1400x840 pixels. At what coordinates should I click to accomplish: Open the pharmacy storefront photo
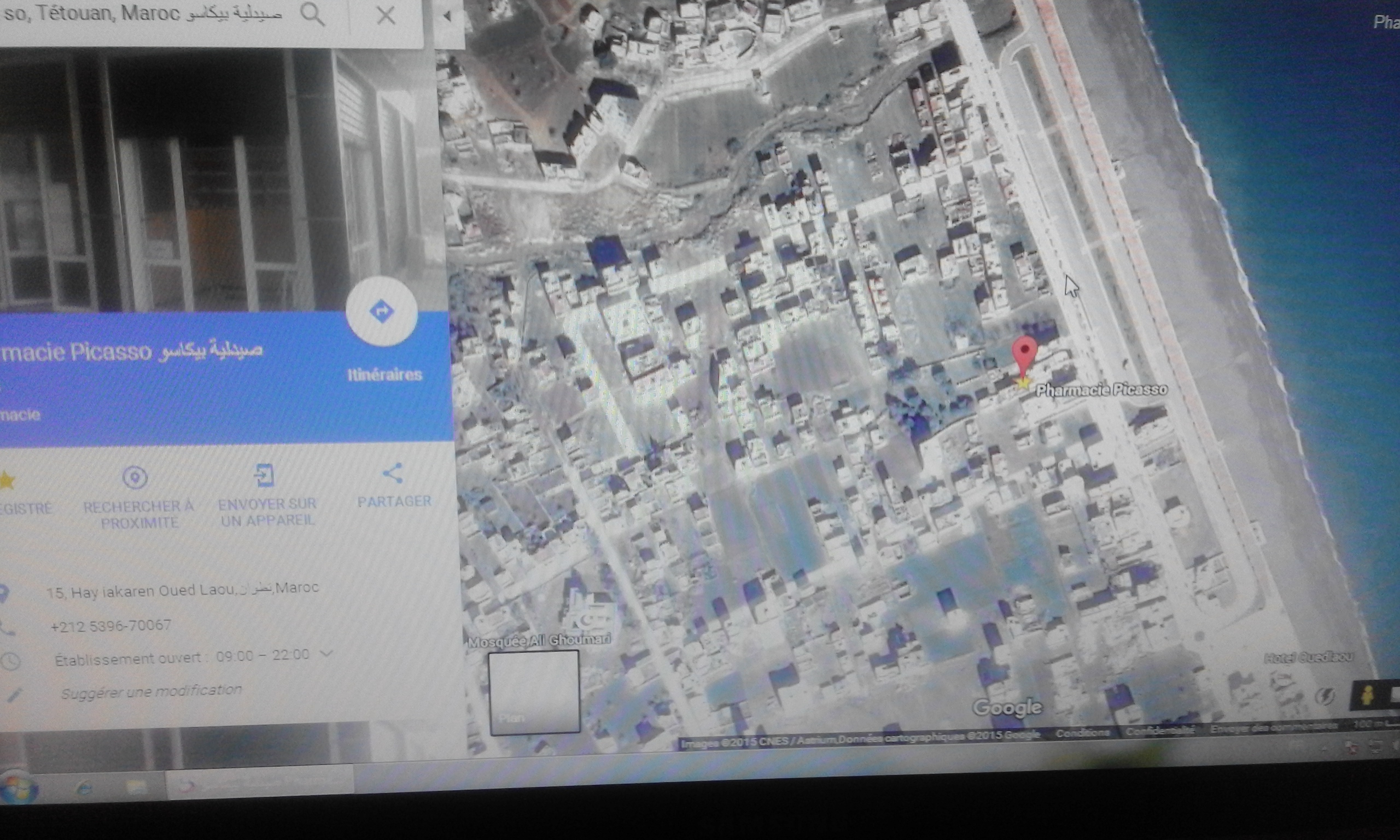pyautogui.click(x=221, y=180)
